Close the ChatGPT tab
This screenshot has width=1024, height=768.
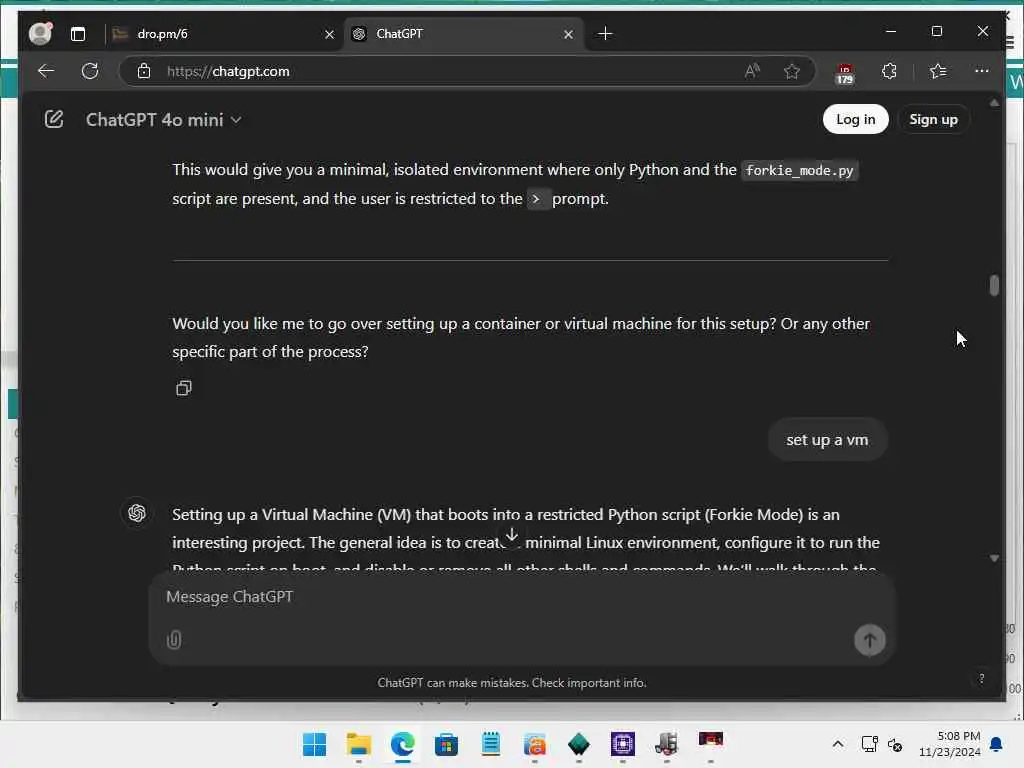(568, 35)
